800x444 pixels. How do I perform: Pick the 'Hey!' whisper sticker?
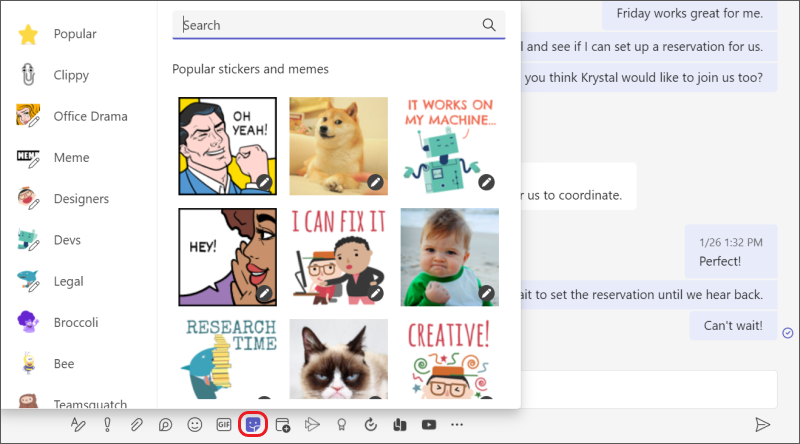point(228,257)
